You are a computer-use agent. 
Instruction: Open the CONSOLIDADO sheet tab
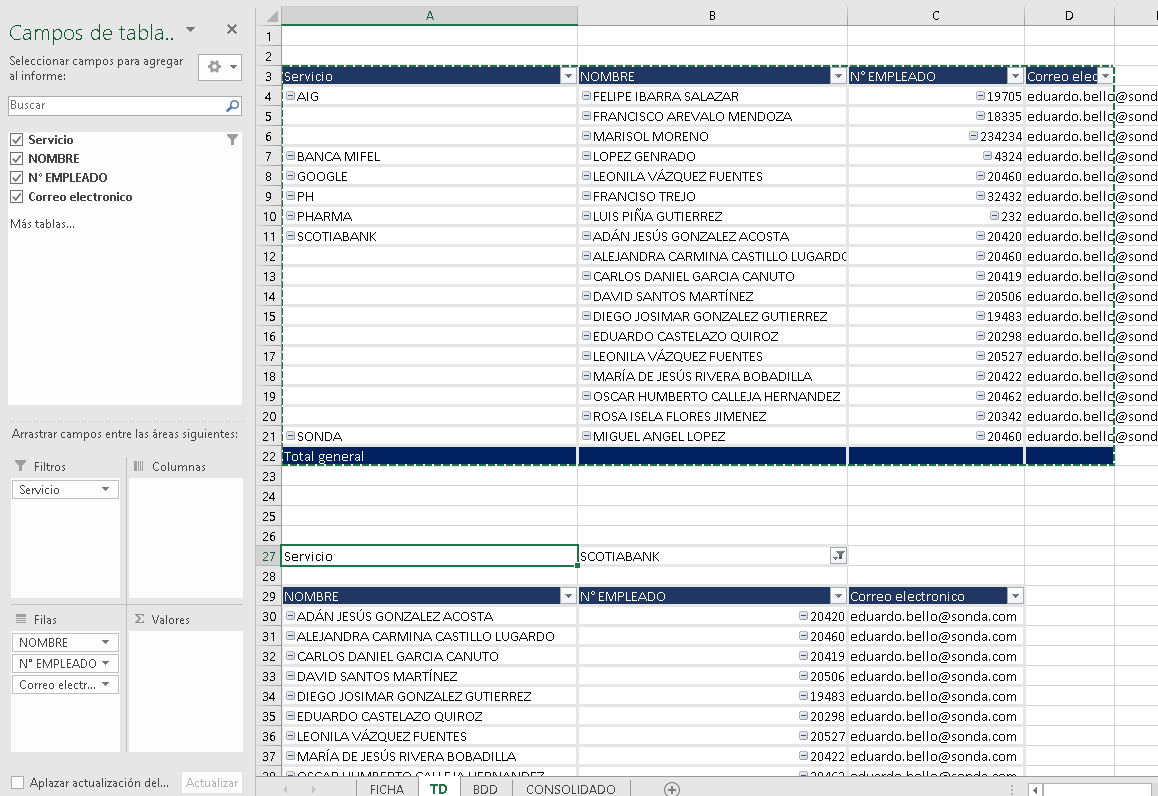tap(570, 789)
